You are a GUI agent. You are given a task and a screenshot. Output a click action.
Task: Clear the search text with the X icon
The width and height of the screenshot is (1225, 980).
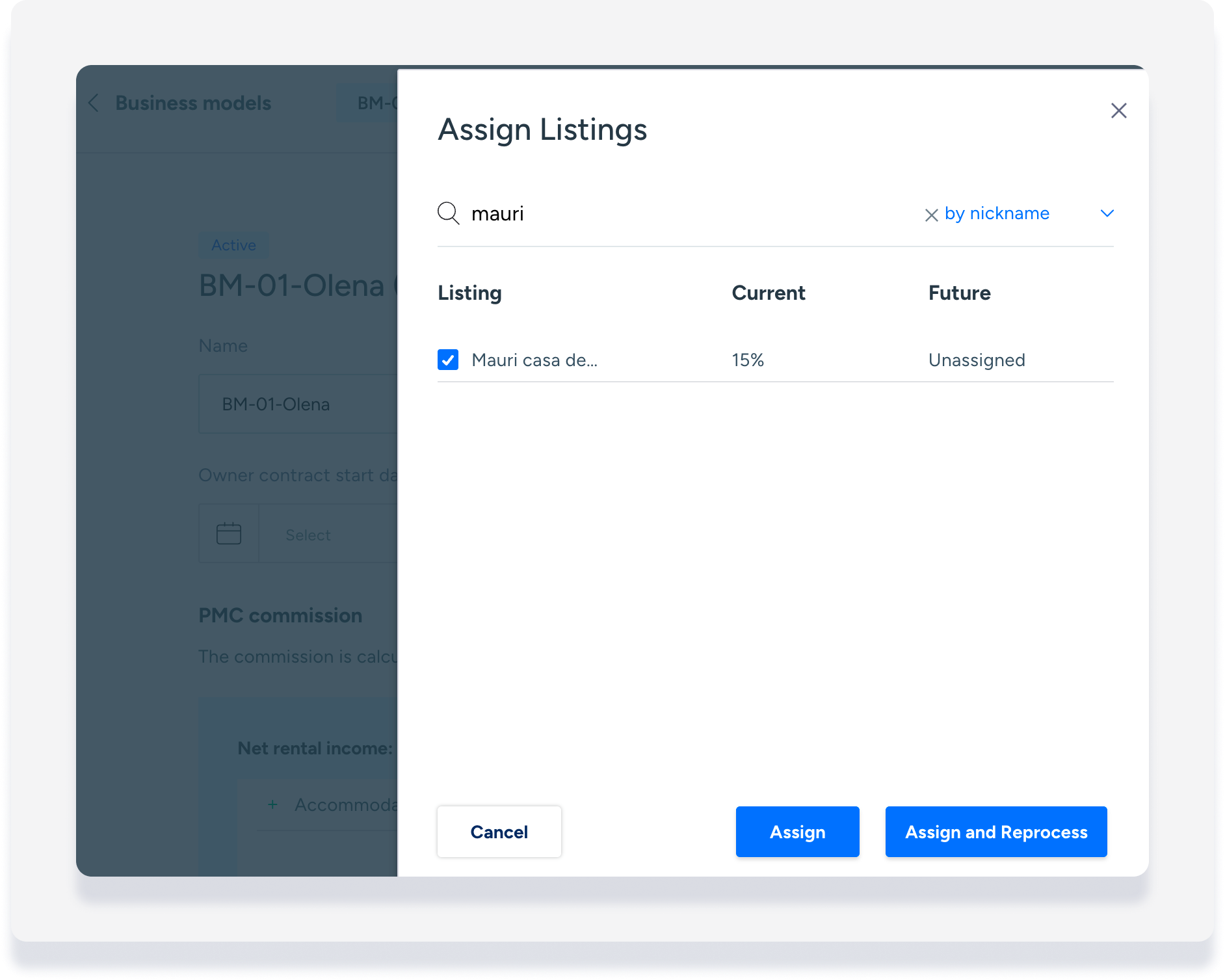tap(931, 215)
